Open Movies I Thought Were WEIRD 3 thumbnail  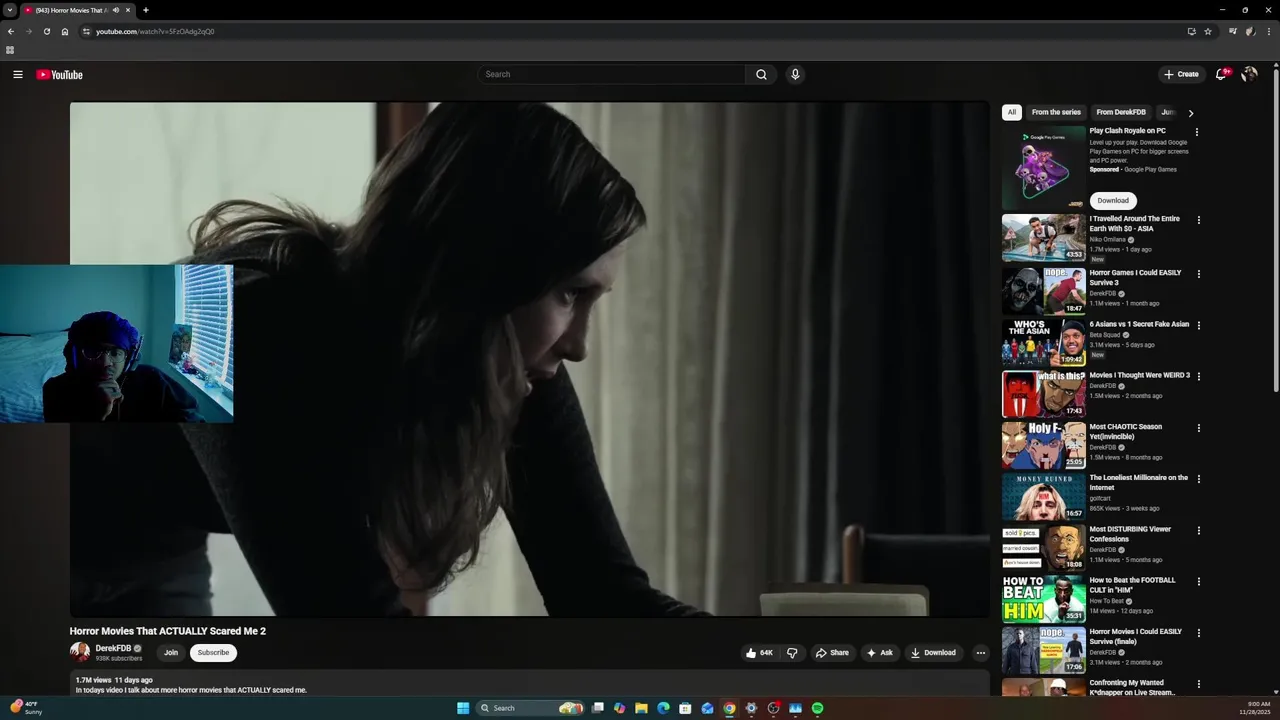pos(1044,393)
